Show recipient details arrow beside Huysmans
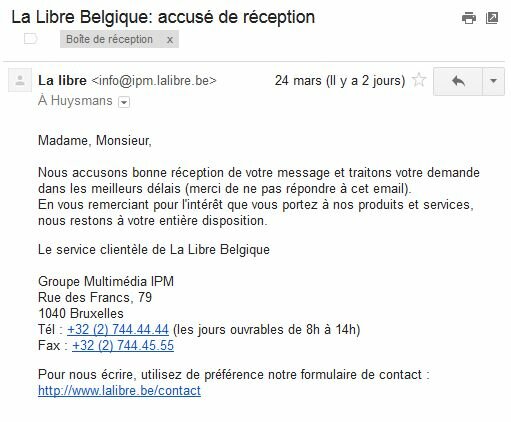The width and height of the screenshot is (511, 422). point(124,102)
